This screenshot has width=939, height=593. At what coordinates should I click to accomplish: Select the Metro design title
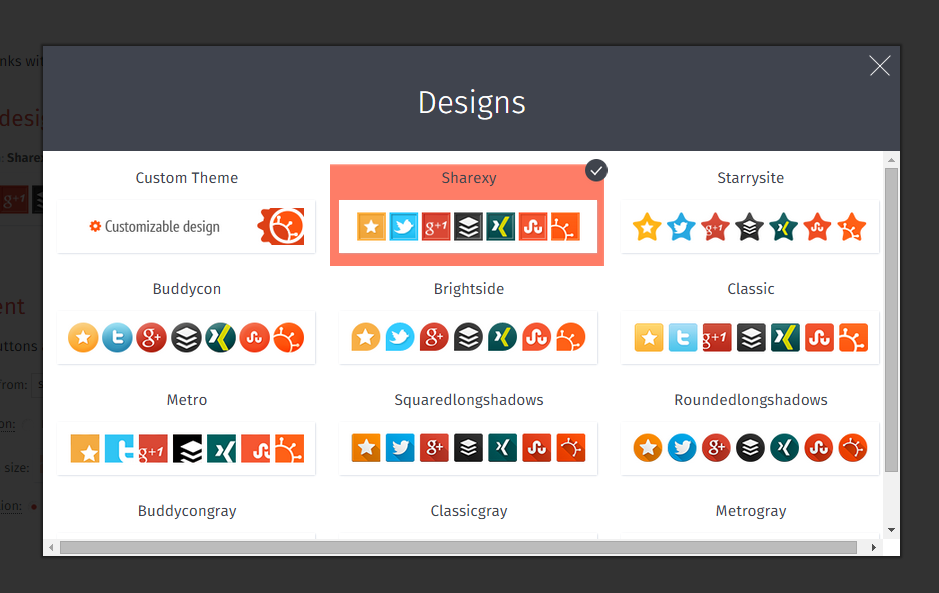pos(187,400)
